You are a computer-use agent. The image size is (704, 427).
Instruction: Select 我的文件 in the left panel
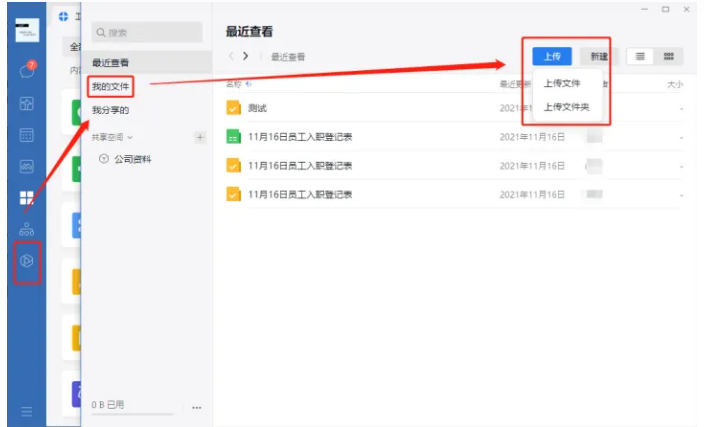tap(110, 86)
